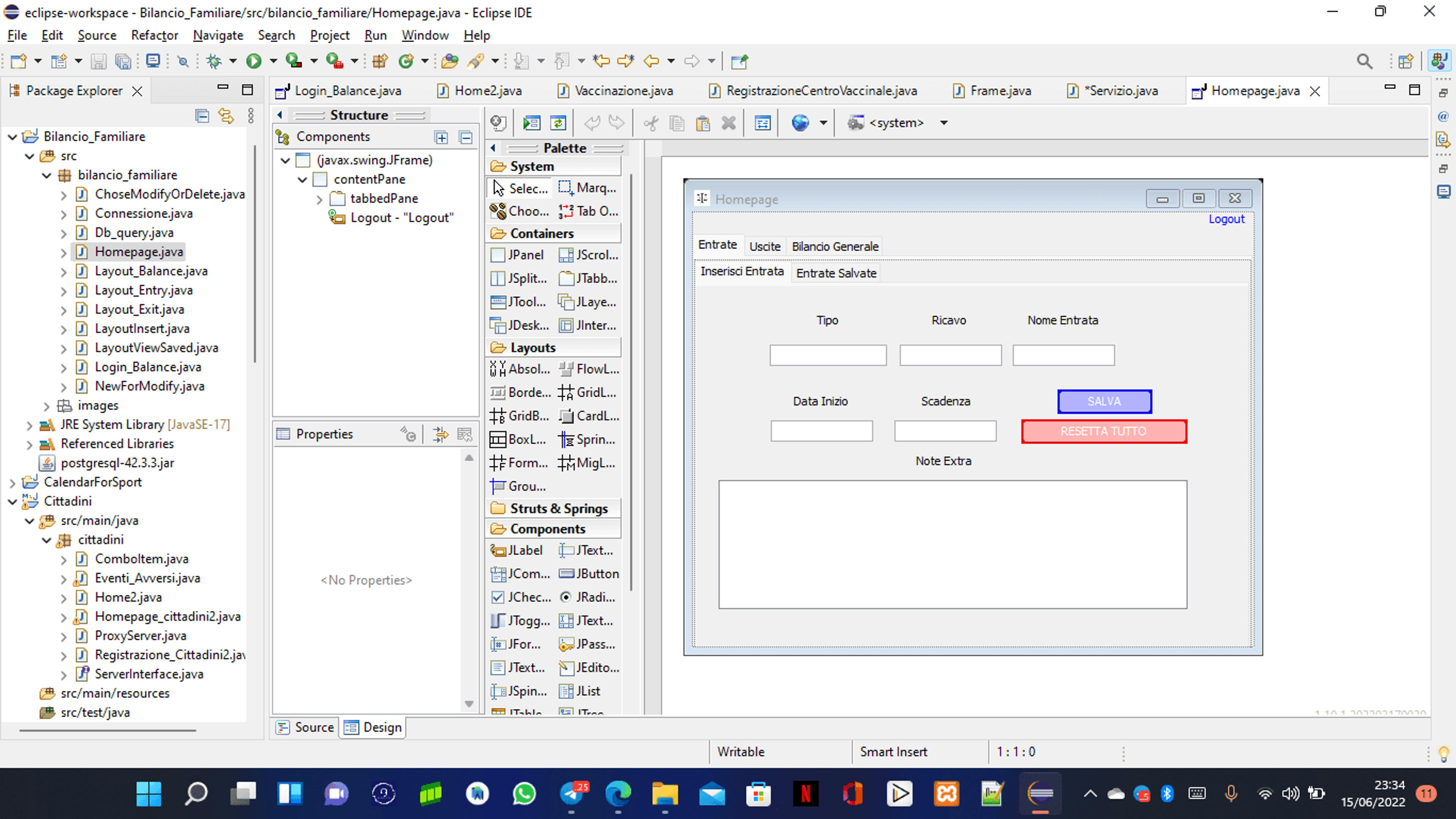1456x819 pixels.
Task: Click the Tipo text field
Action: point(828,355)
